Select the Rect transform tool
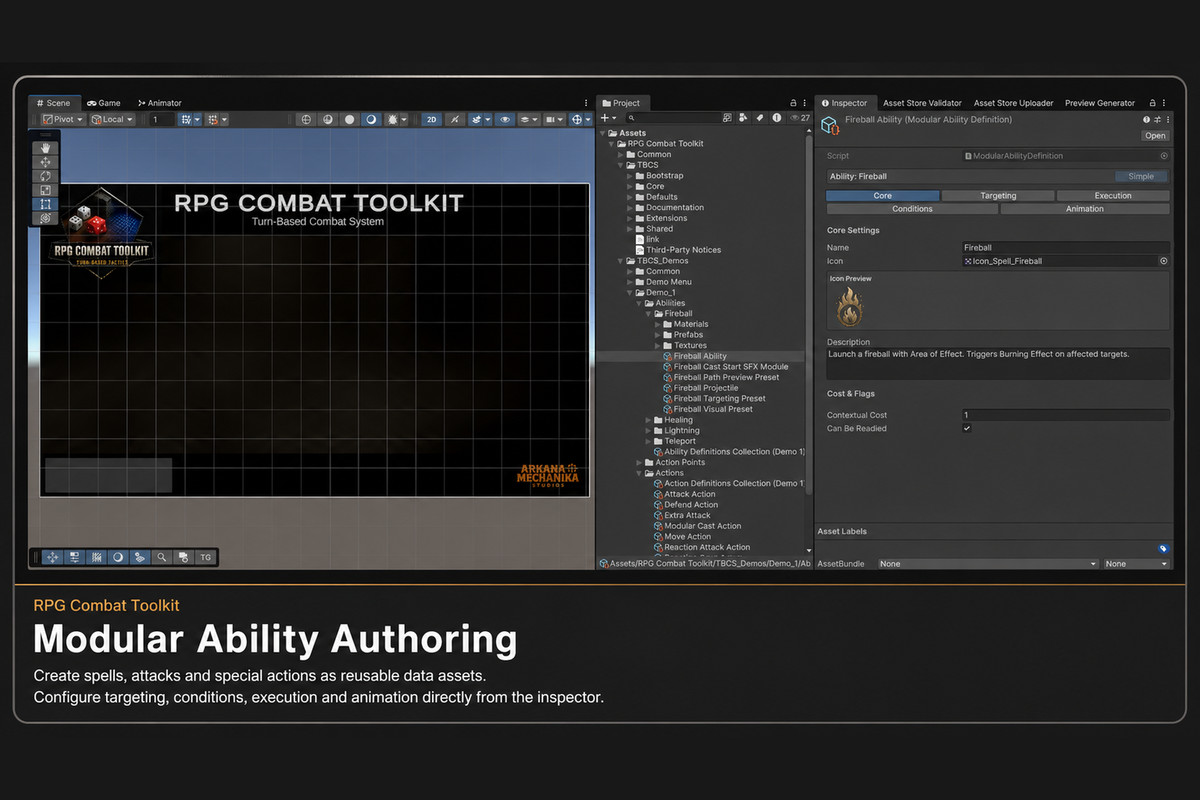This screenshot has height=800, width=1200. tap(45, 204)
